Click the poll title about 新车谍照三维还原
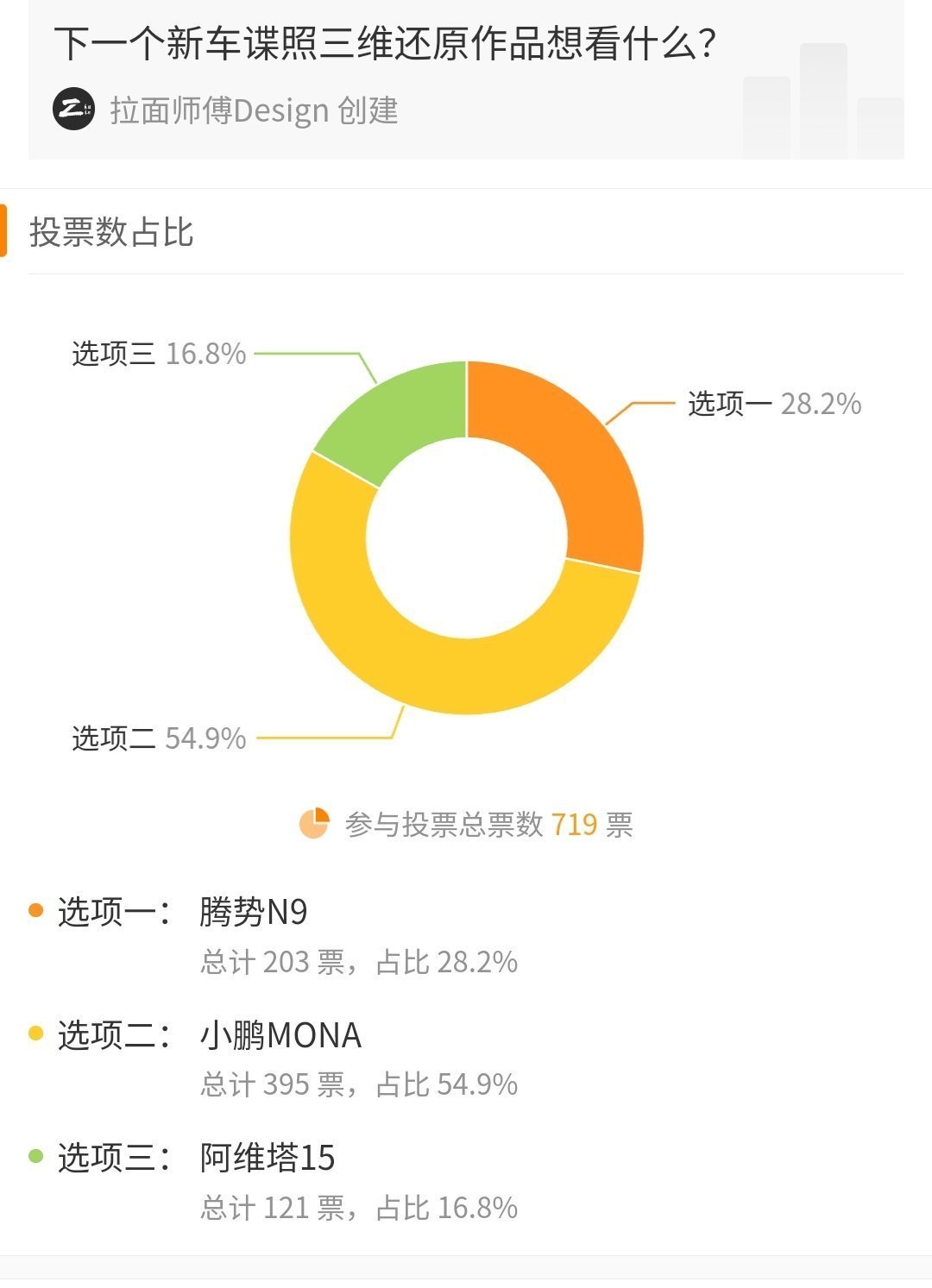 (x=386, y=43)
